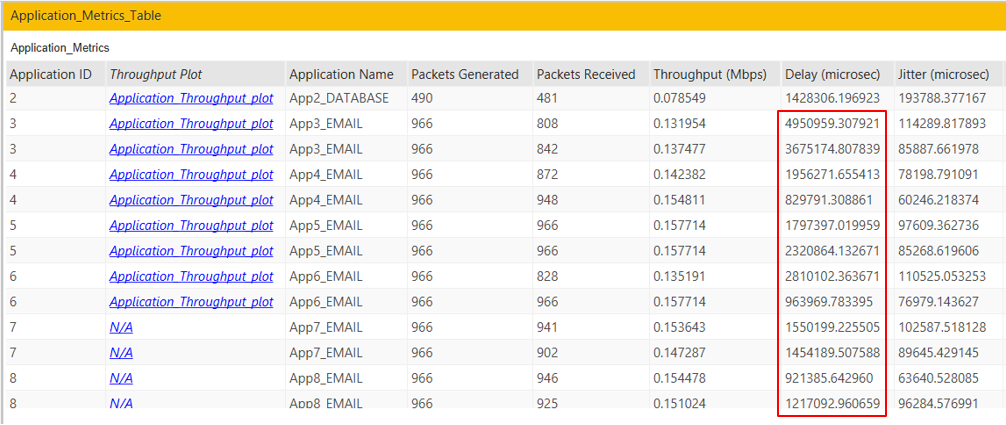Open the throughput plot link for App2_DATABASE
This screenshot has height=425, width=1006.
pyautogui.click(x=191, y=98)
